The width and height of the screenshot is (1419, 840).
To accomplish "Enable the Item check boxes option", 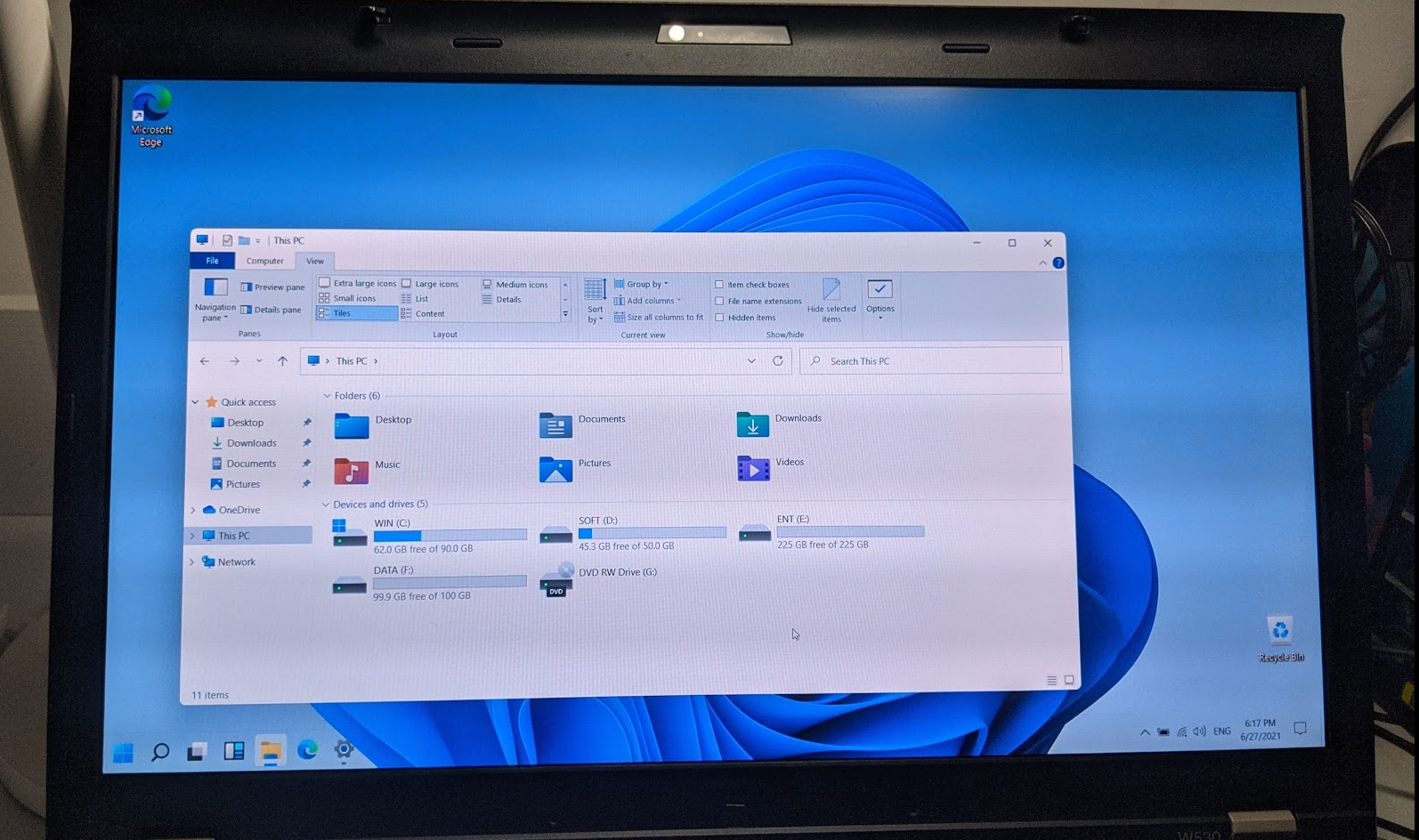I will (x=719, y=285).
